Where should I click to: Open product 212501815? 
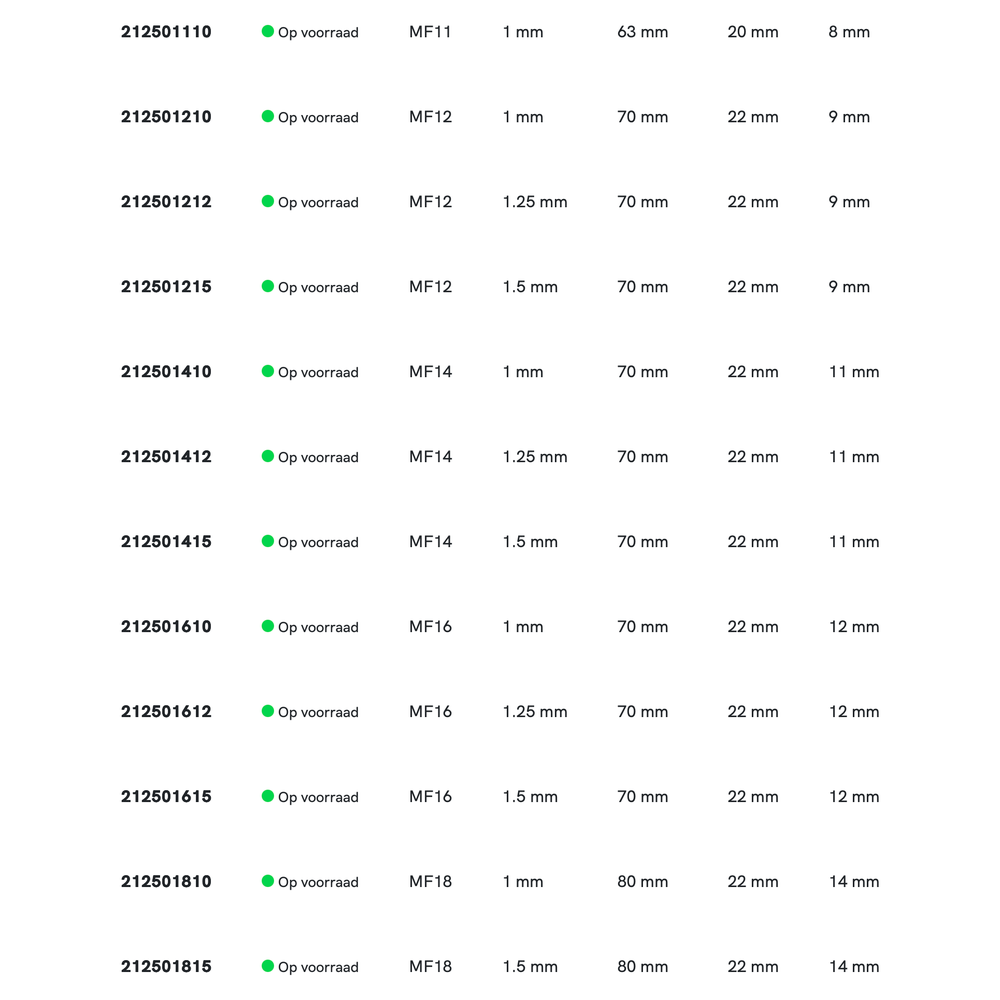[x=166, y=967]
